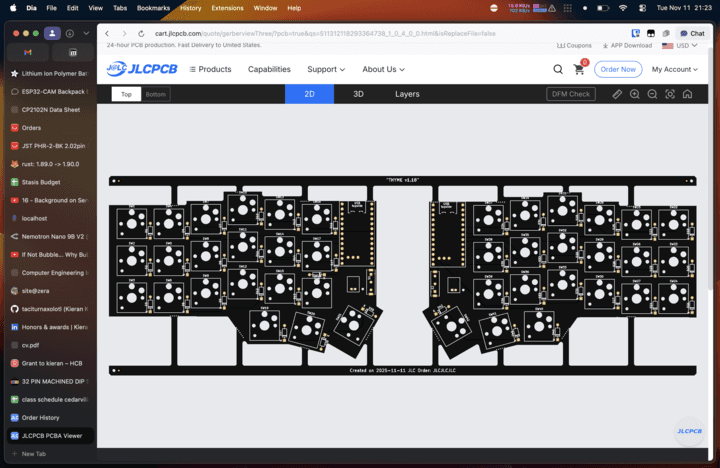This screenshot has width=720, height=468.
Task: Click the site search magnifier icon
Action: [x=558, y=69]
